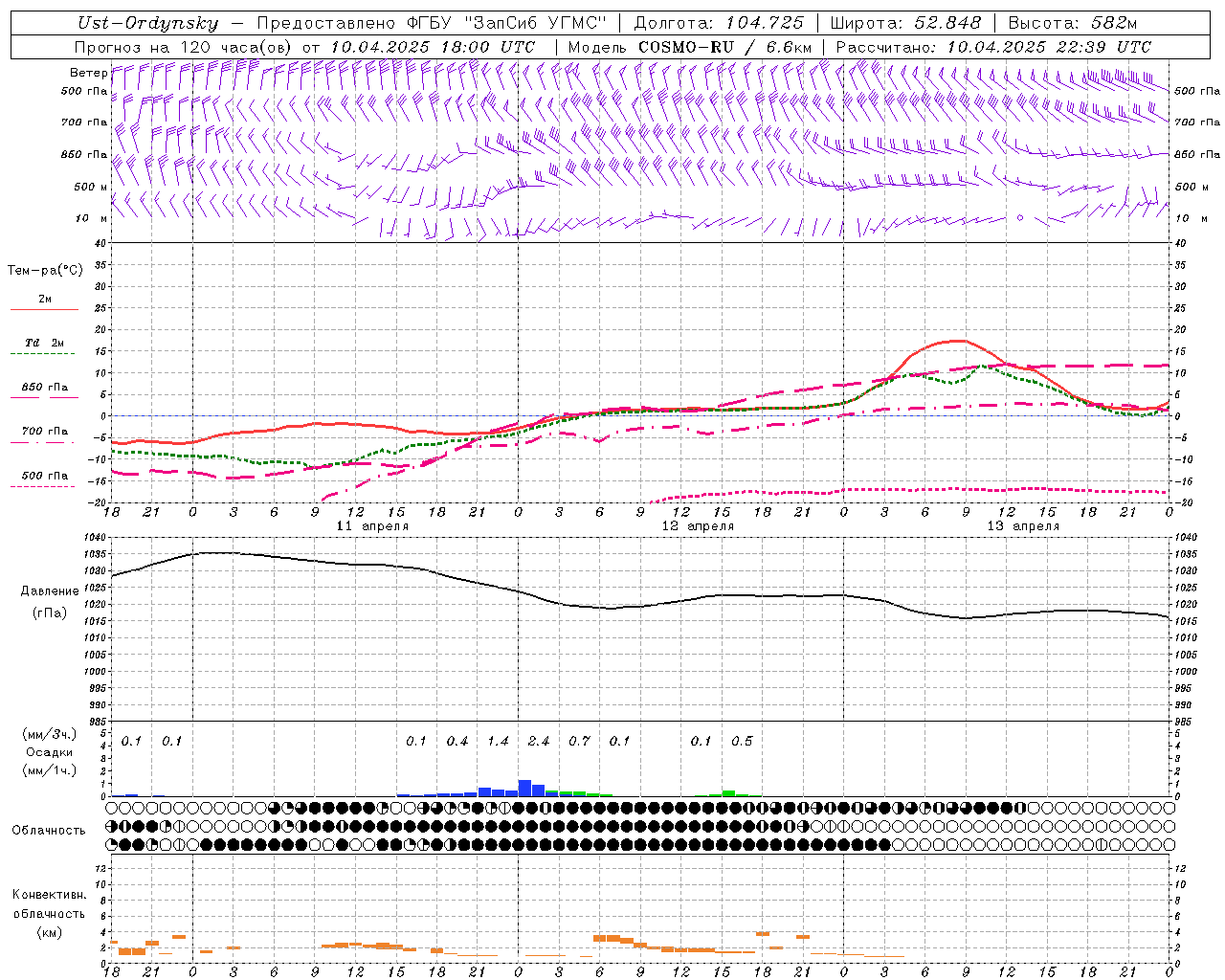Click the tallest blue precipitation bar

pyautogui.click(x=524, y=788)
